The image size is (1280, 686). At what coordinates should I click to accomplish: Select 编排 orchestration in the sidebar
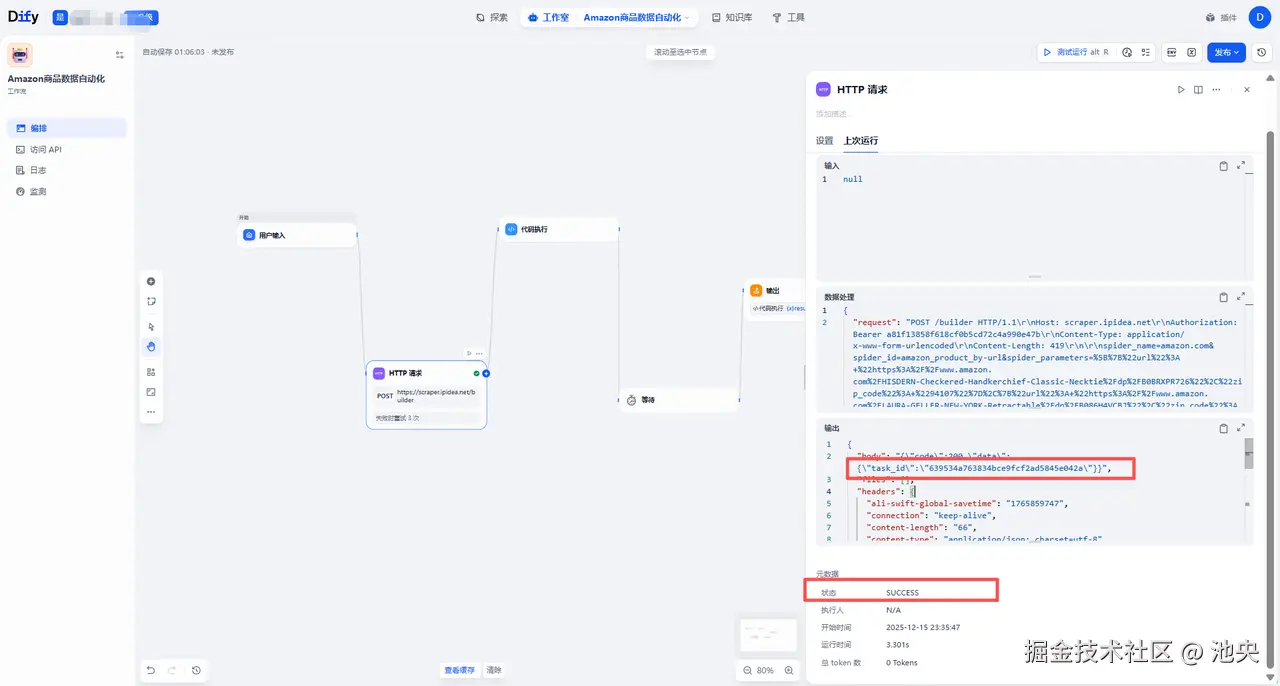[67, 128]
